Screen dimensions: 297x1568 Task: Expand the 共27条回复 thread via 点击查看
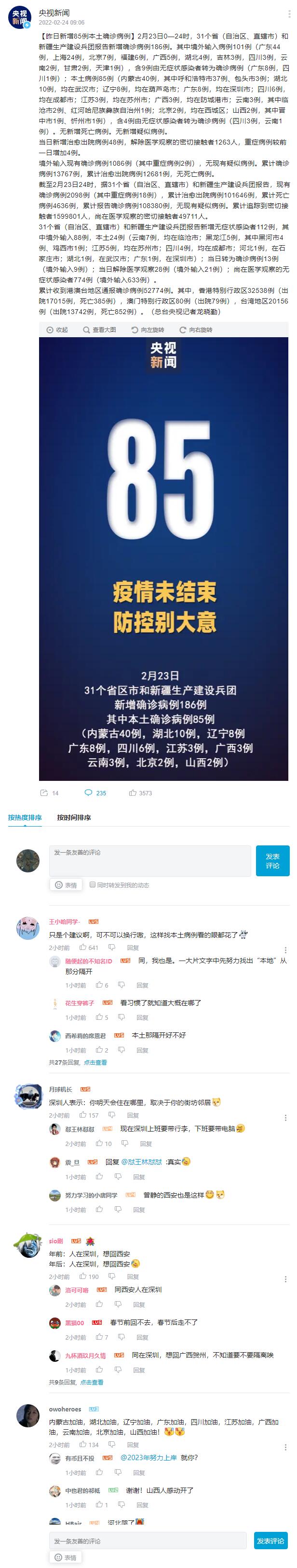95,1062
